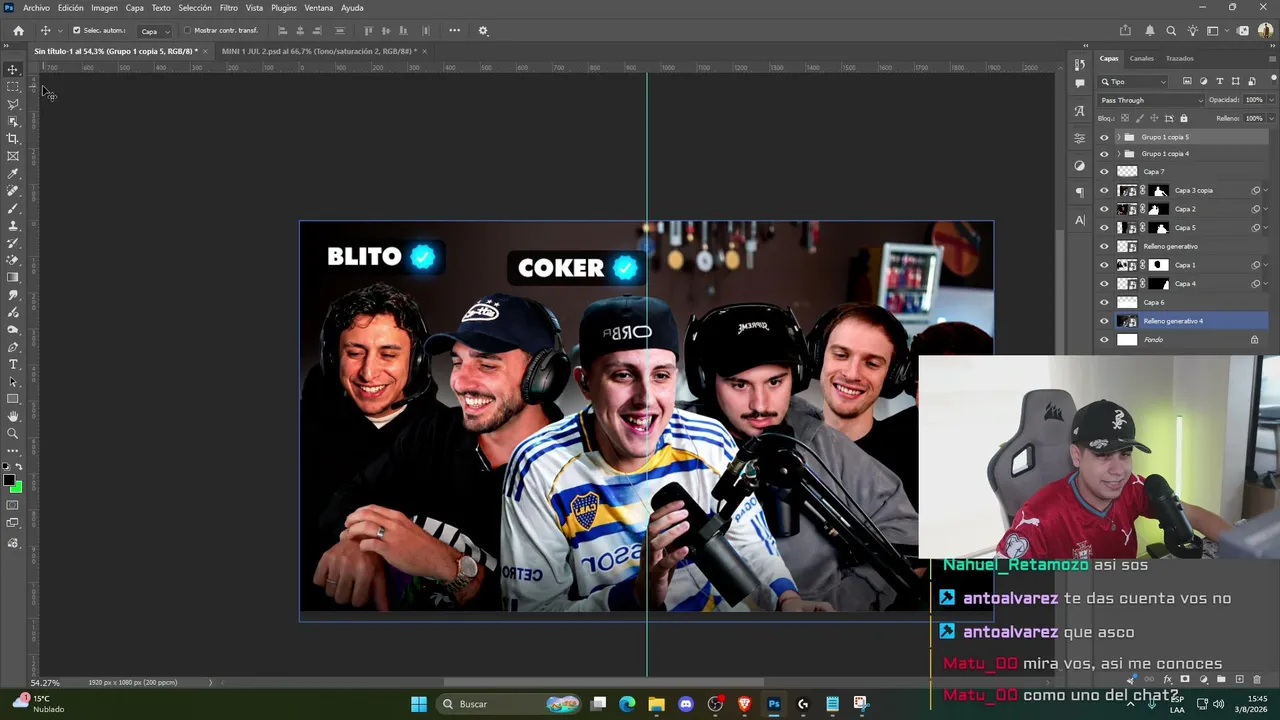The width and height of the screenshot is (1280, 720).
Task: Open File Explorer from the taskbar
Action: click(656, 704)
